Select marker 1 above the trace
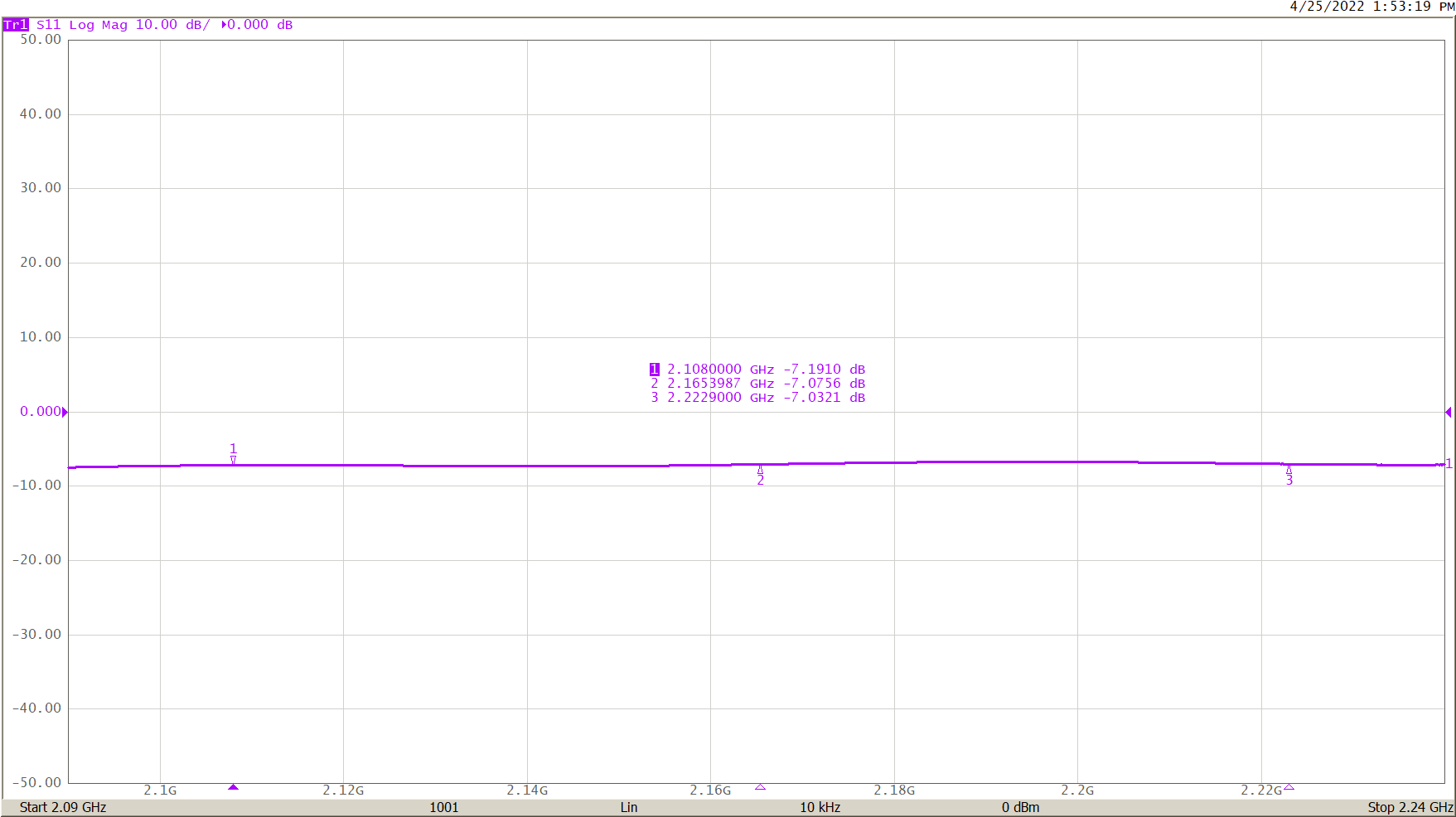This screenshot has height=817, width=1456. pyautogui.click(x=233, y=452)
